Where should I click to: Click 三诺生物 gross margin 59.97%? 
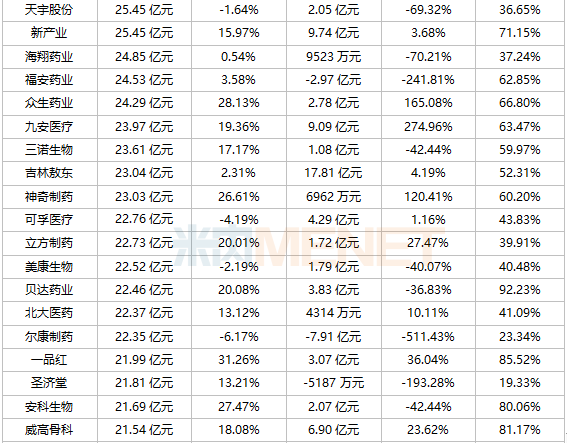(520, 150)
